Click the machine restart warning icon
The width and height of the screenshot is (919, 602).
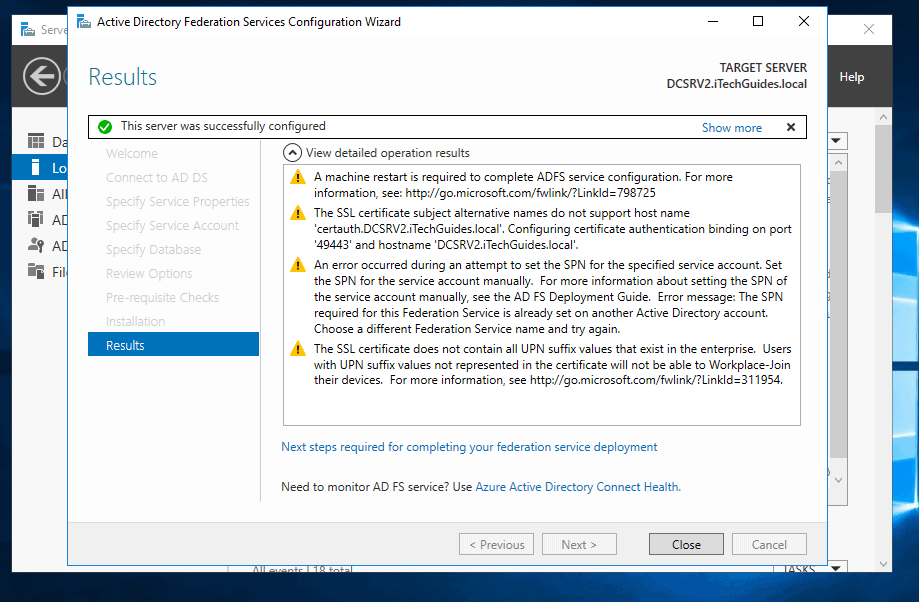tap(298, 177)
